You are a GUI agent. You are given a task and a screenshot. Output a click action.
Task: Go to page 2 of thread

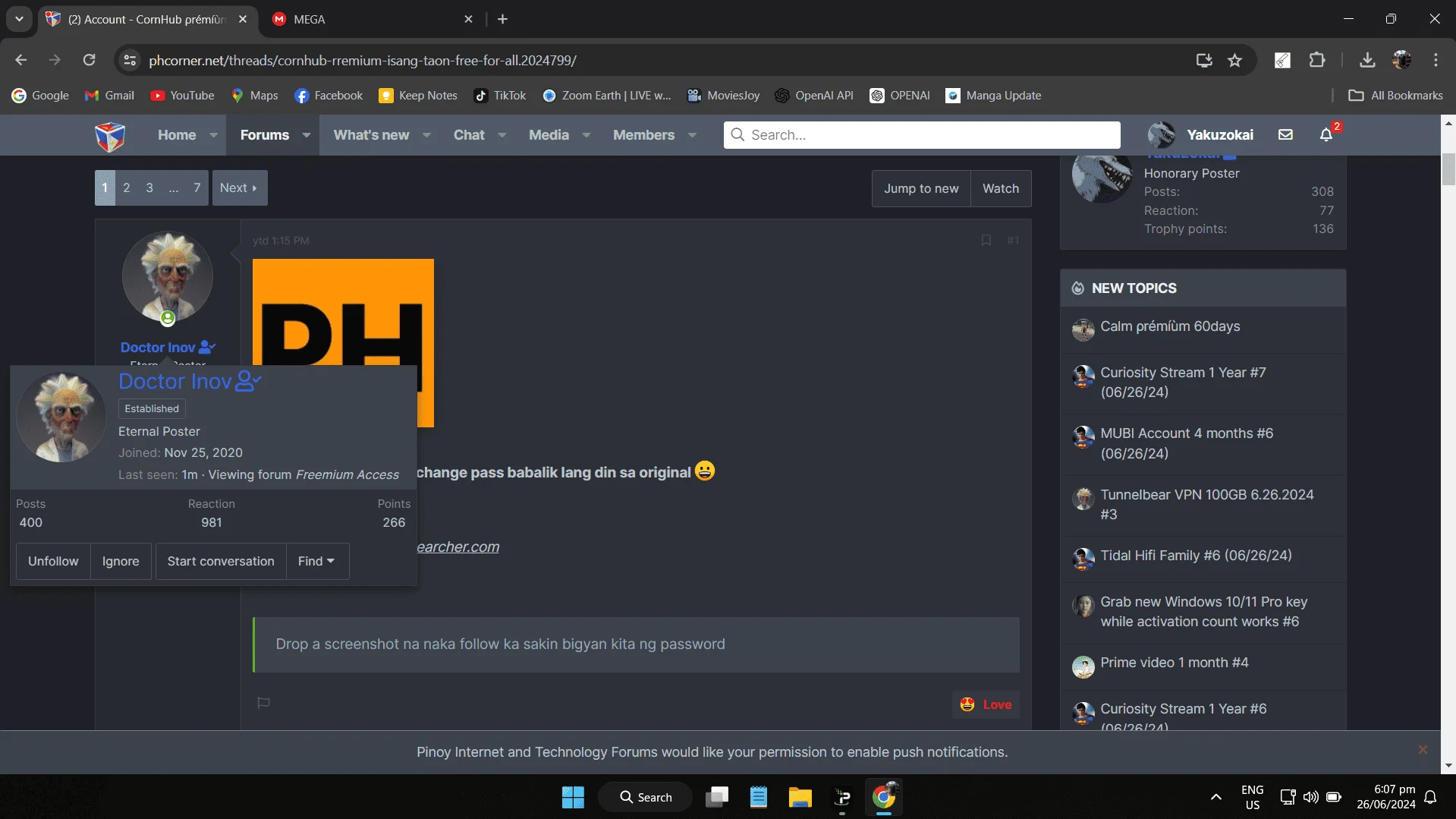coord(127,188)
